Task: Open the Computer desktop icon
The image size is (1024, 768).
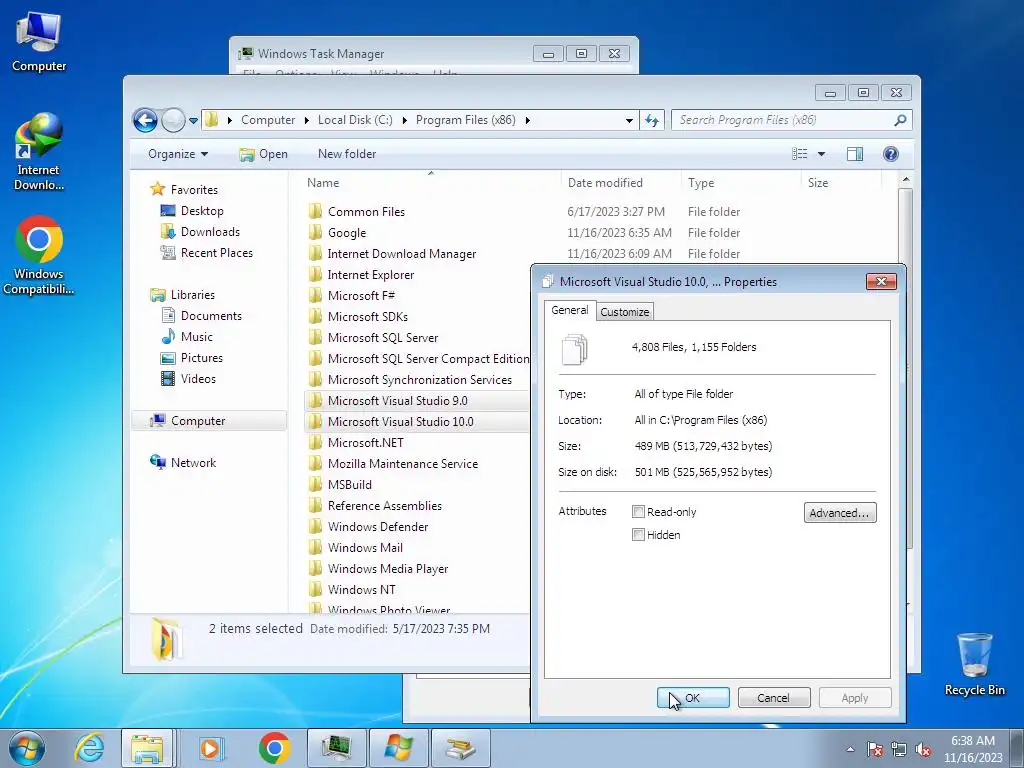Action: (x=39, y=42)
